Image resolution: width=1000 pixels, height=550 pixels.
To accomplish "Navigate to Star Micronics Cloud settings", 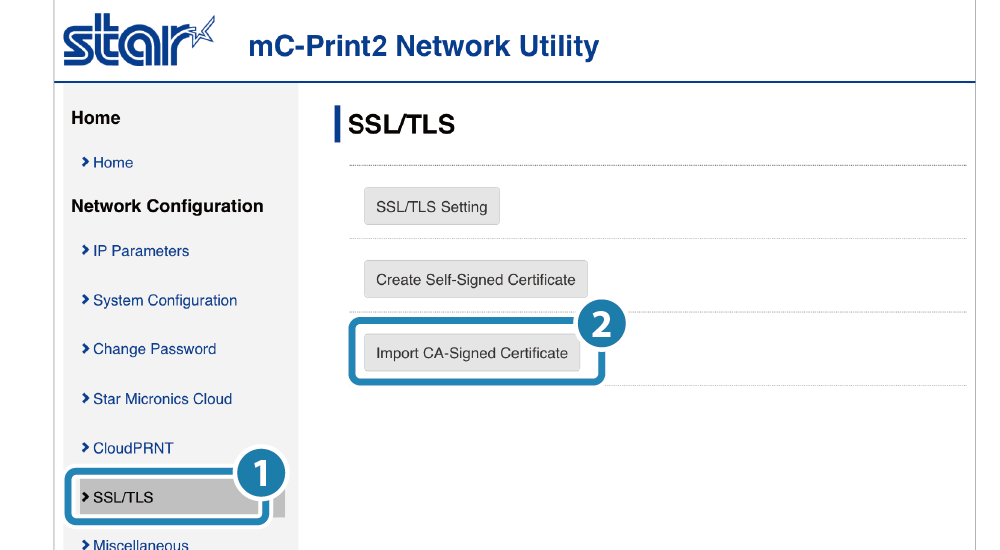I will (x=162, y=399).
